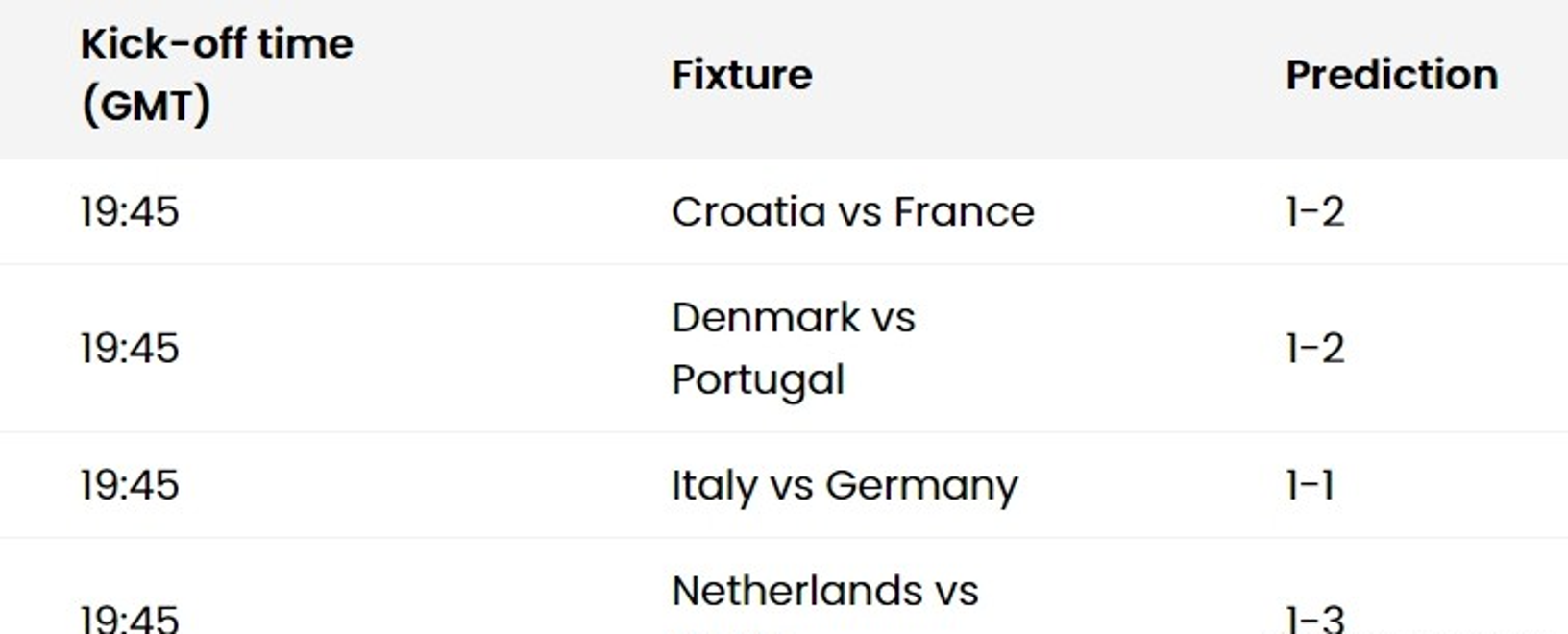The height and width of the screenshot is (634, 1568).
Task: Click the 19:45 time in Denmark row
Action: coord(130,349)
